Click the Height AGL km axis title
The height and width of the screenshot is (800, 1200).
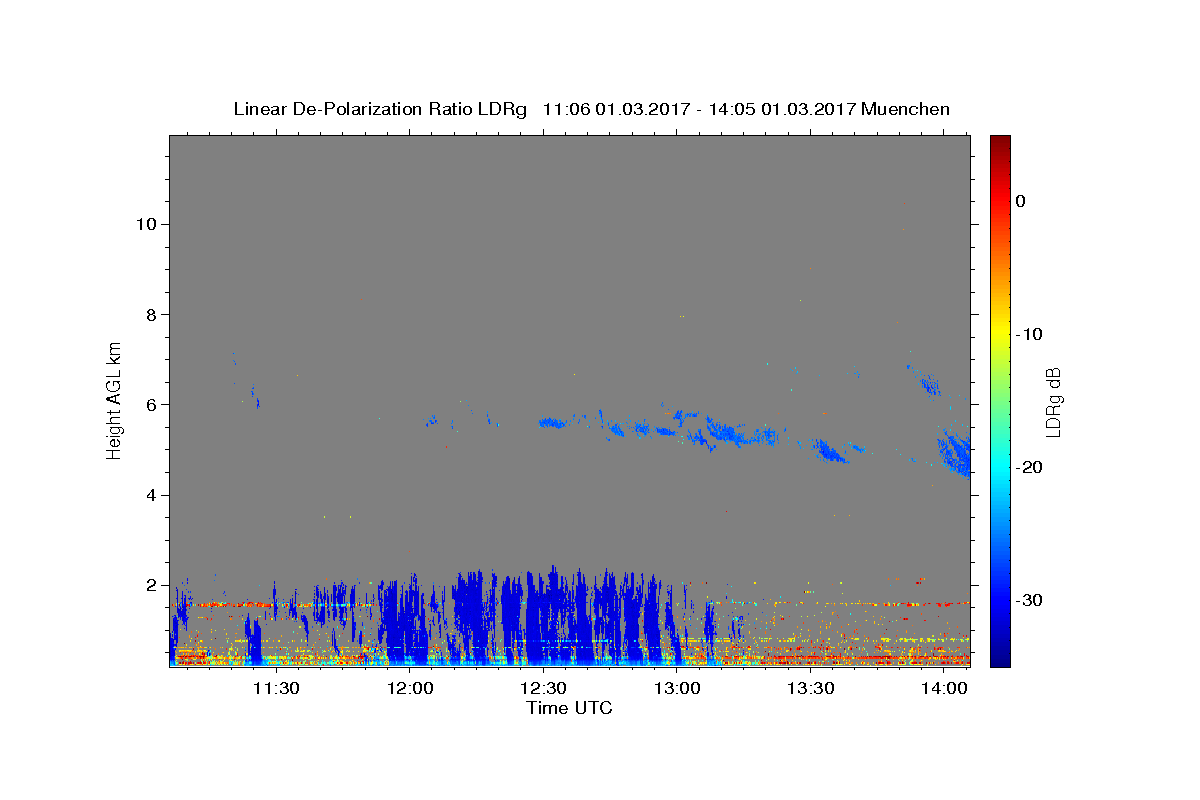point(115,399)
